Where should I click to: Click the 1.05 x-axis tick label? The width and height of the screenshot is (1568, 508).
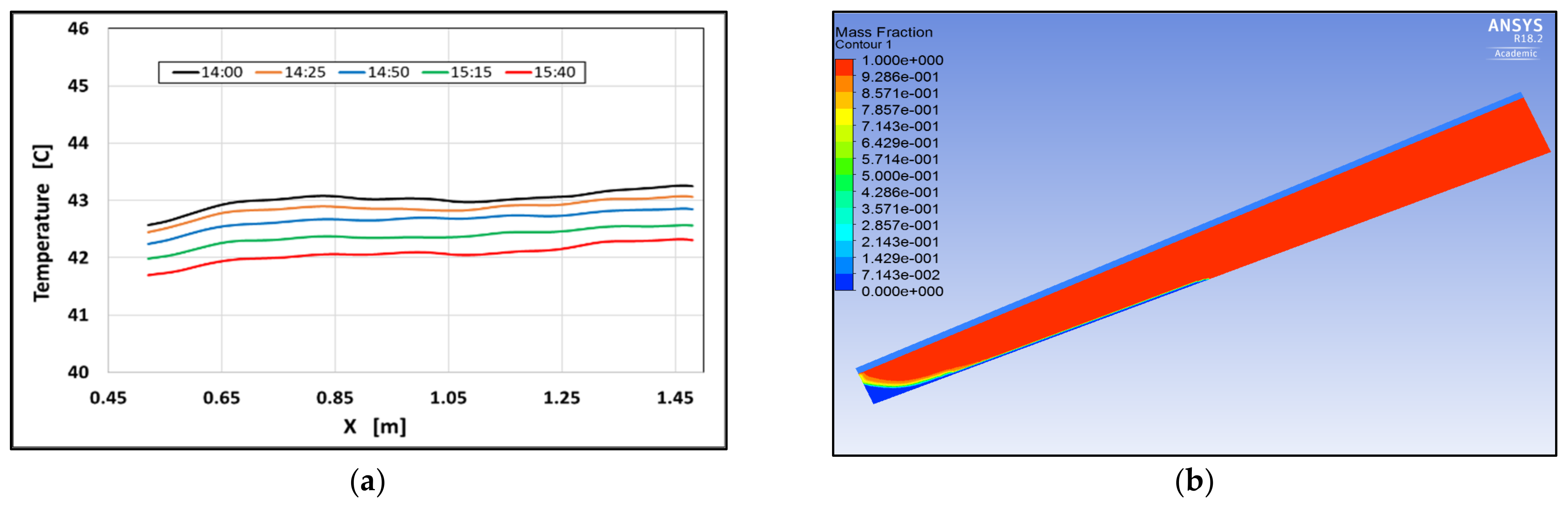point(448,398)
